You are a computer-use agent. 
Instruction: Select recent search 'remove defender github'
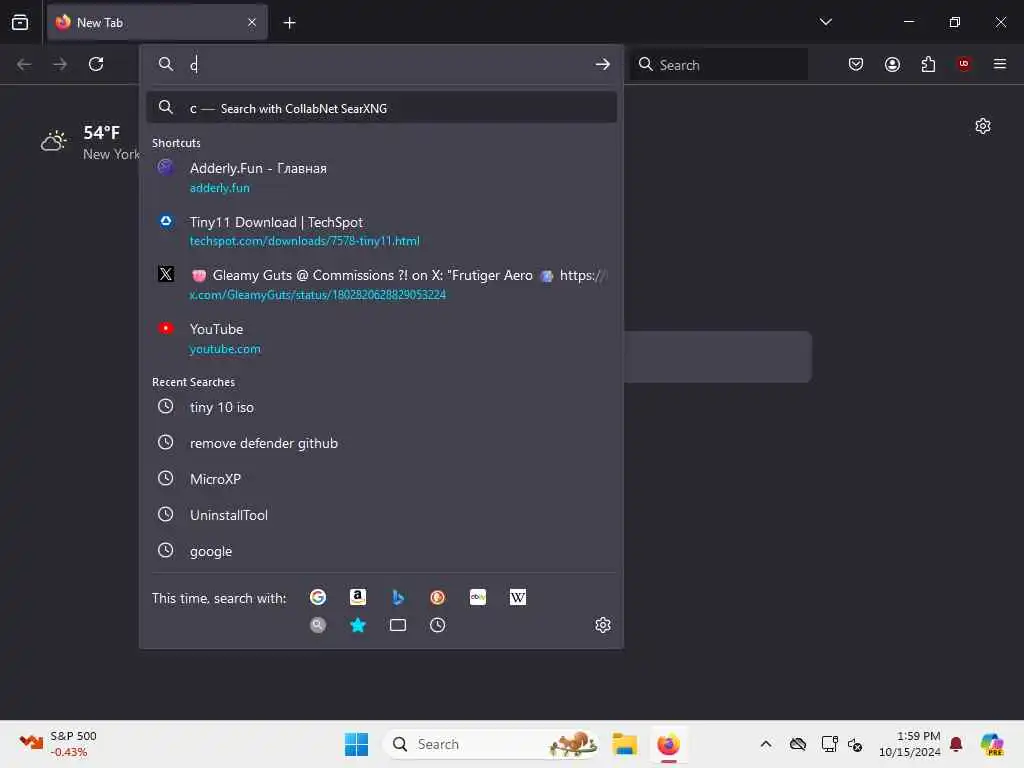coord(381,443)
